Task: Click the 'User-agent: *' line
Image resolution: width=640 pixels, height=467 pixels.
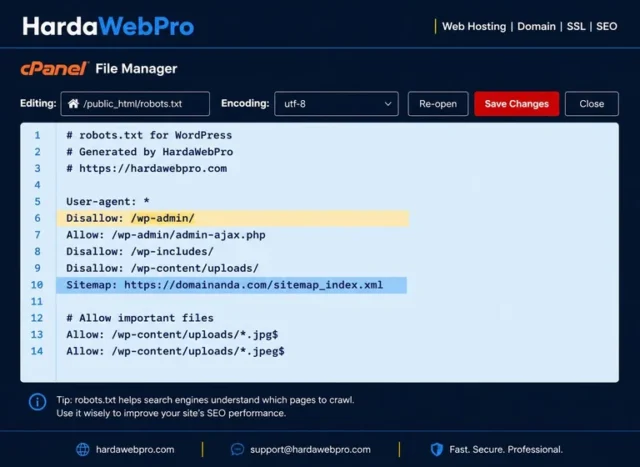Action: pos(108,202)
